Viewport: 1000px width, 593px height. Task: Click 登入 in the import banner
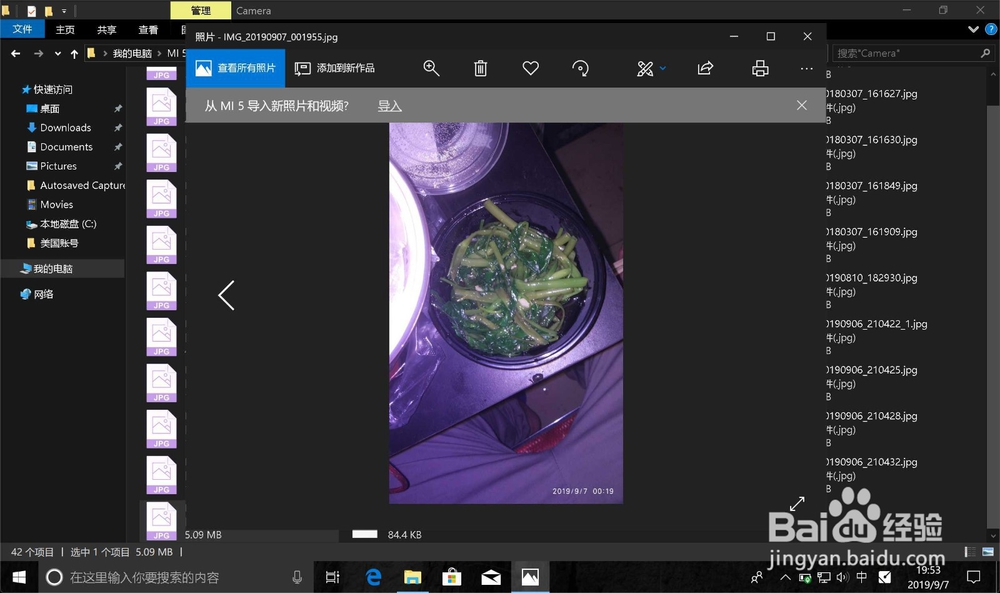pyautogui.click(x=389, y=105)
